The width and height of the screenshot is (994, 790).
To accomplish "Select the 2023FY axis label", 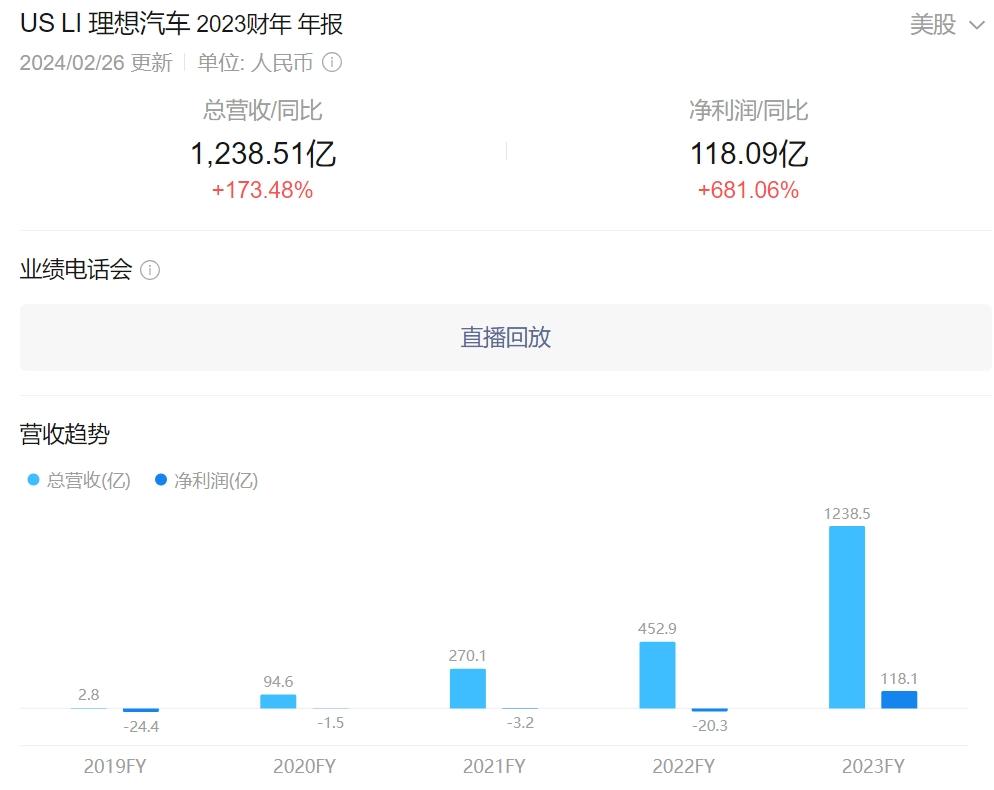I will pyautogui.click(x=873, y=767).
